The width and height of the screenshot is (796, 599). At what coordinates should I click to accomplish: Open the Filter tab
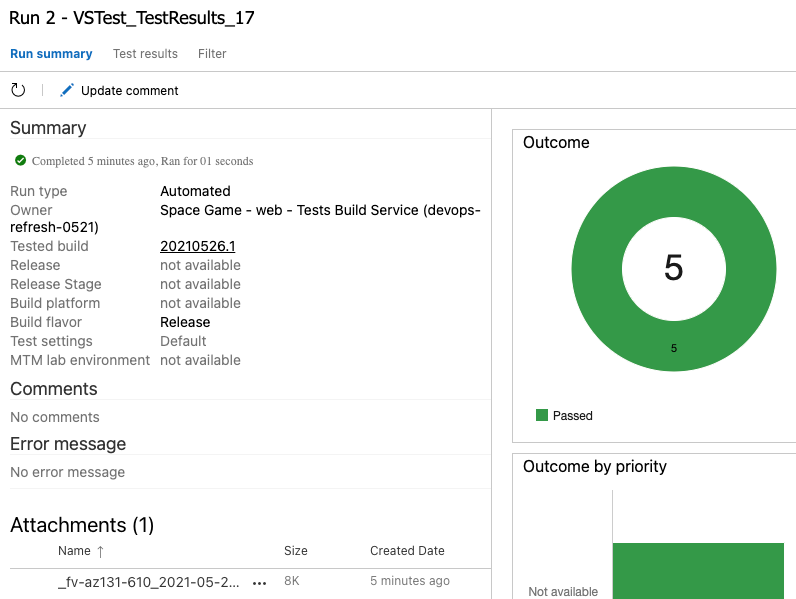[x=212, y=54]
